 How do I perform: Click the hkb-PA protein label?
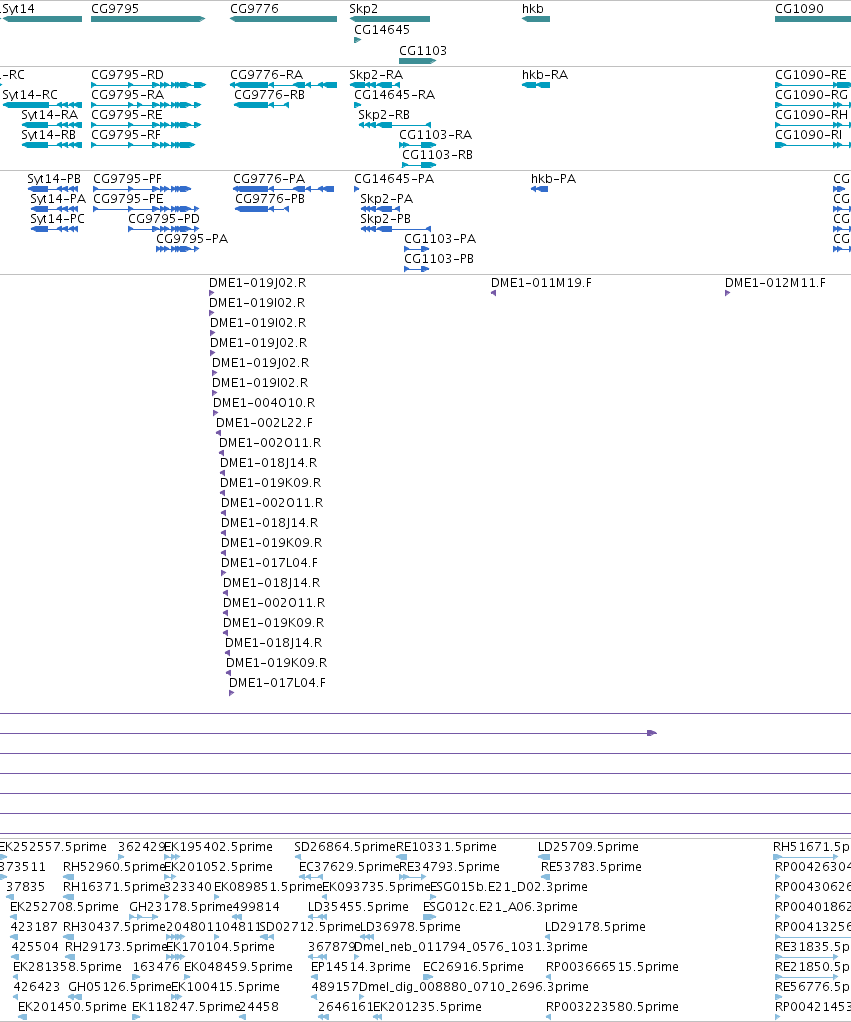tap(554, 179)
